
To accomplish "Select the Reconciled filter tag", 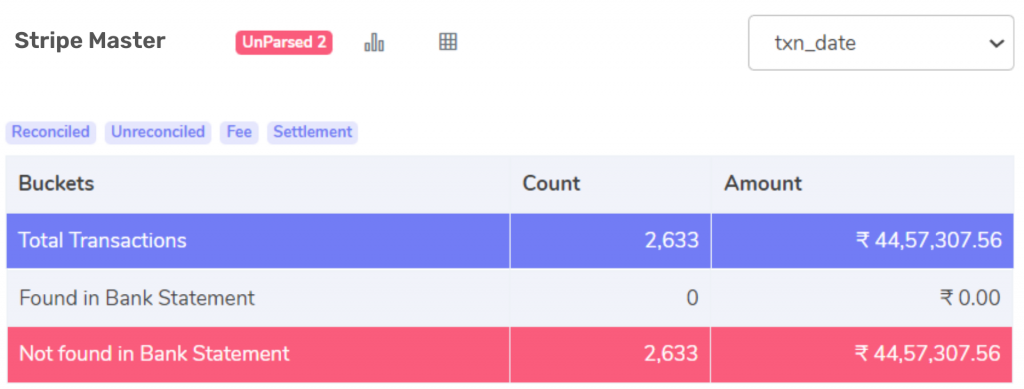I will coord(51,132).
